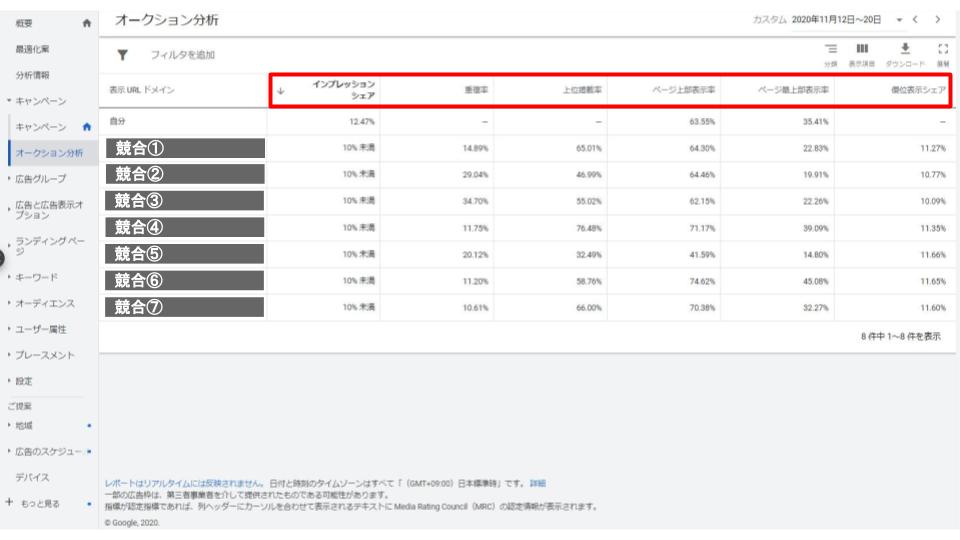Expand プレースメント in sidebar
This screenshot has height=540, width=960.
point(9,354)
